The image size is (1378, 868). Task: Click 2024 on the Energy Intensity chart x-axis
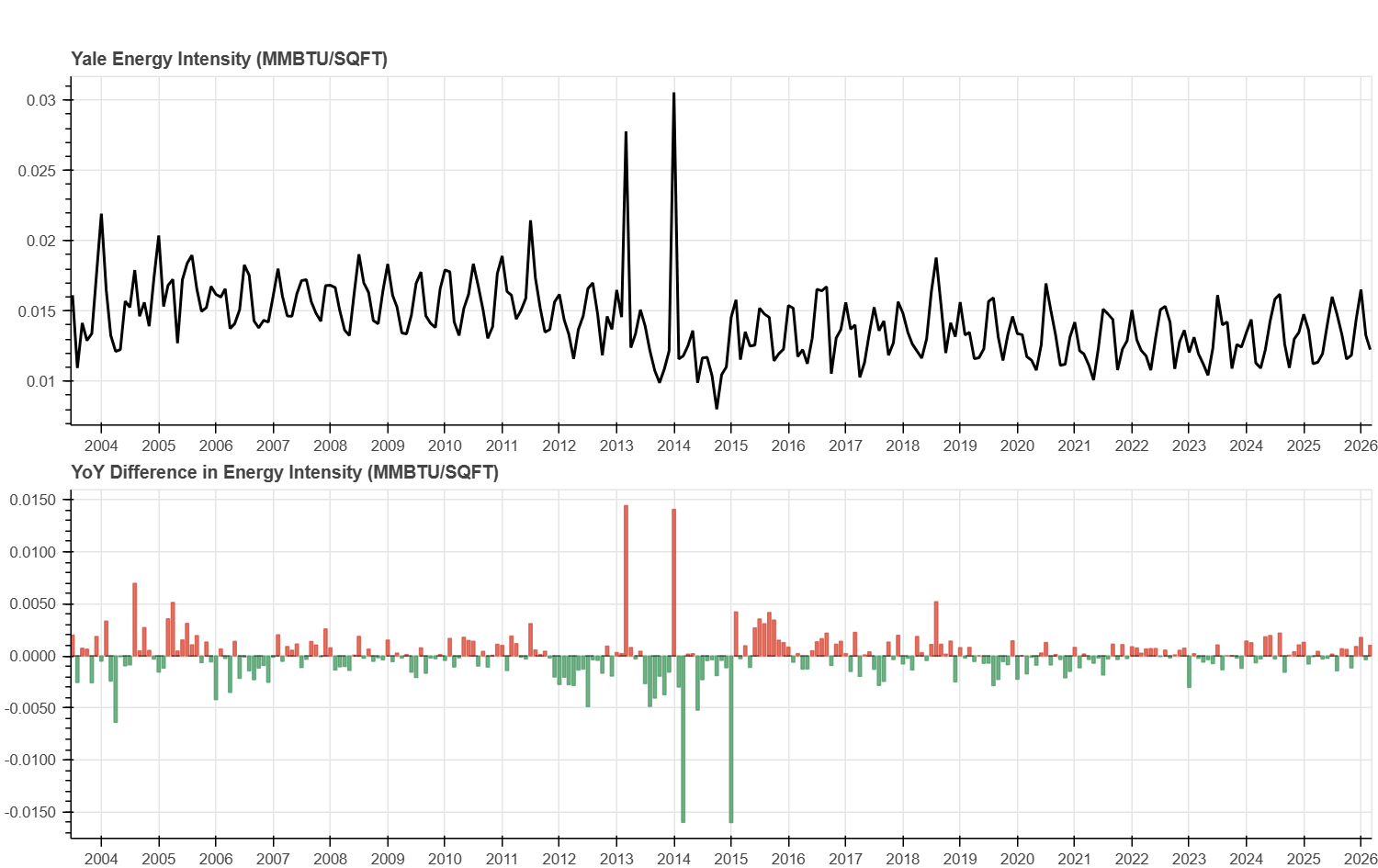1247,445
